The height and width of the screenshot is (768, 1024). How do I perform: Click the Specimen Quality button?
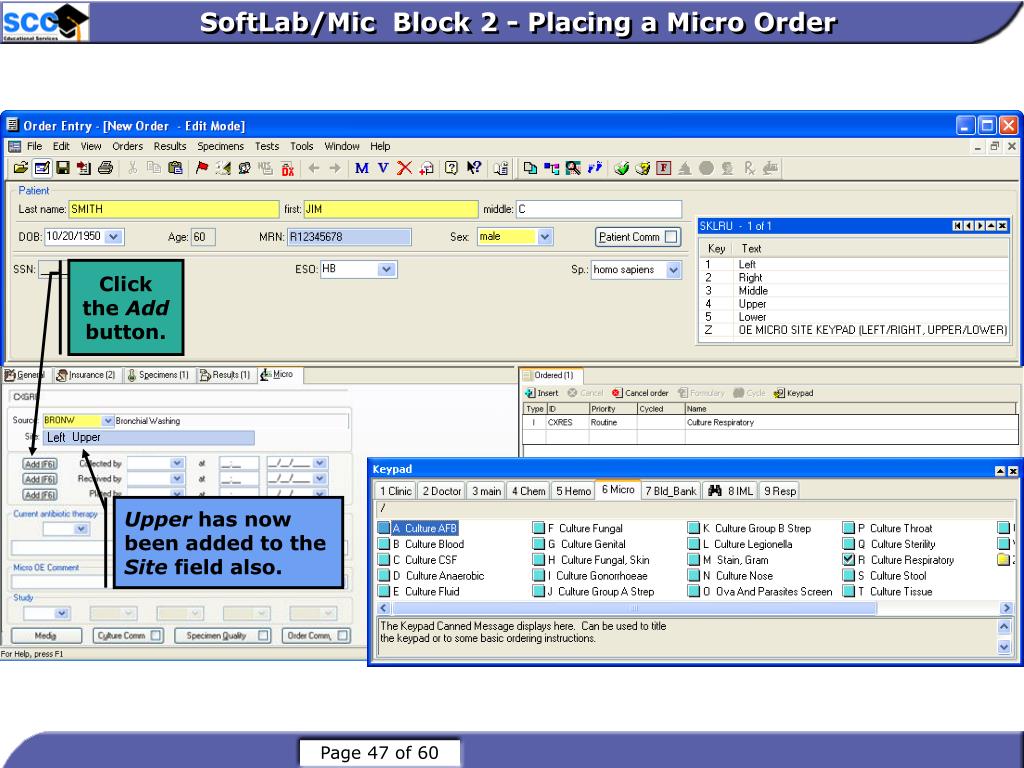pos(222,635)
